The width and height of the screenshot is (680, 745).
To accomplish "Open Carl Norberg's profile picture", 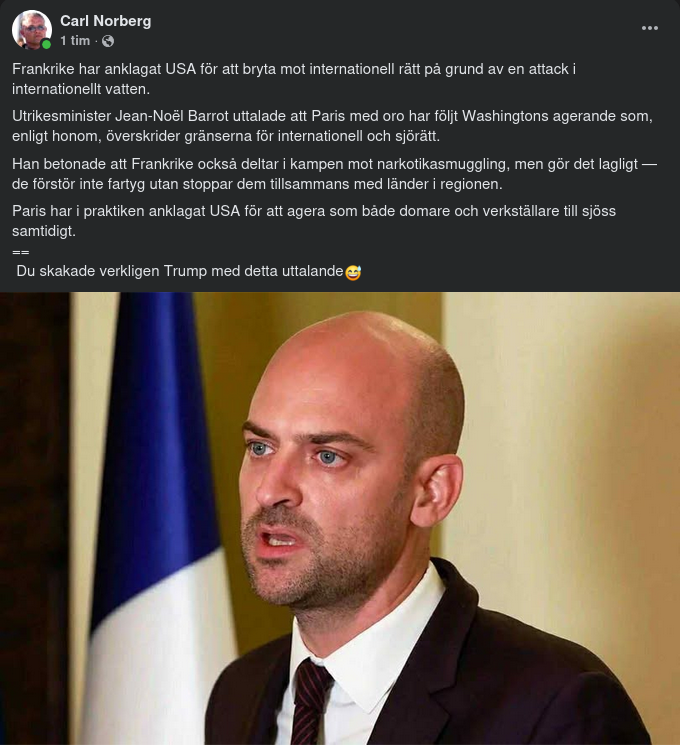I will tap(31, 29).
